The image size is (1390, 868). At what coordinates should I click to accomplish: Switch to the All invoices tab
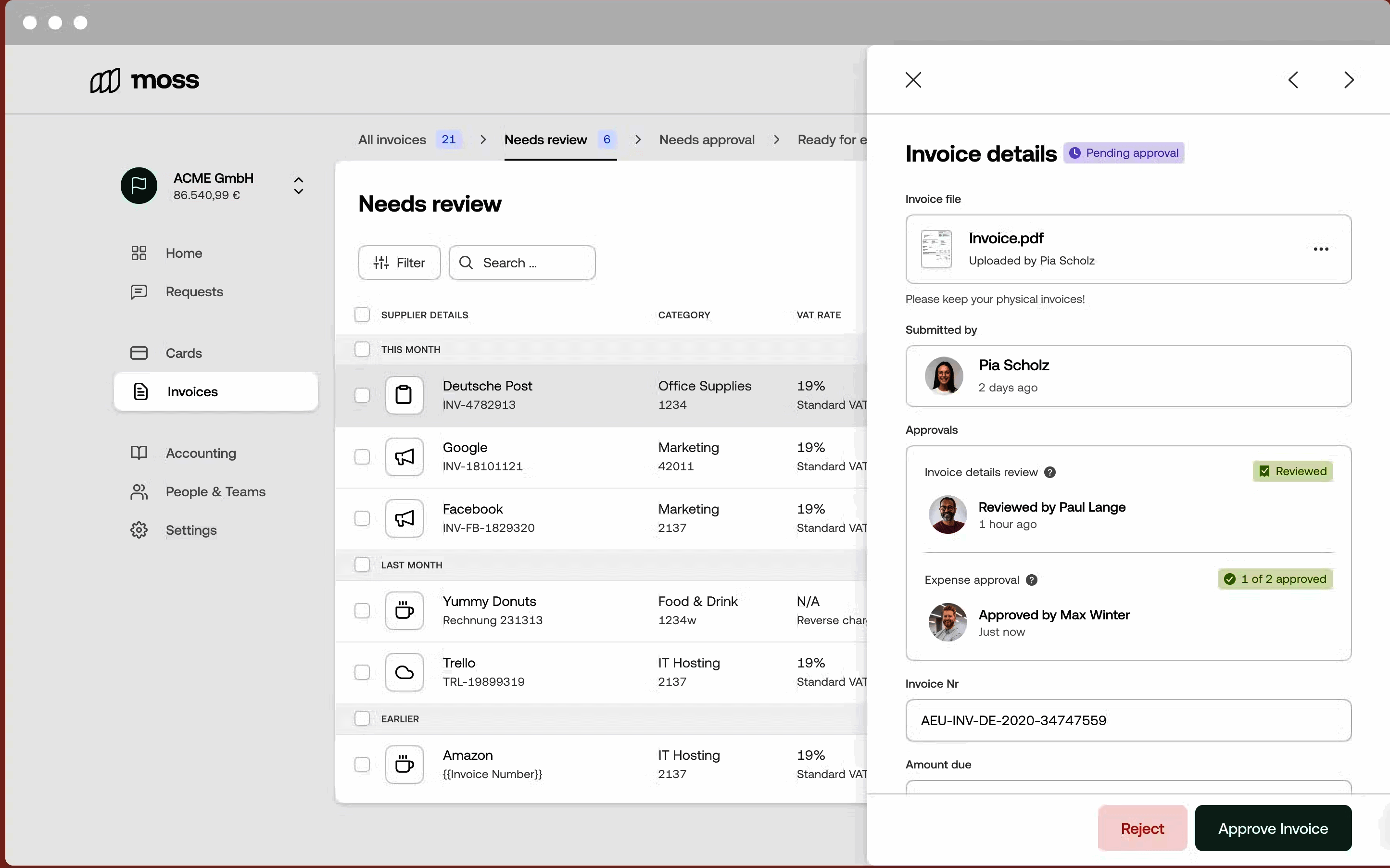click(393, 139)
